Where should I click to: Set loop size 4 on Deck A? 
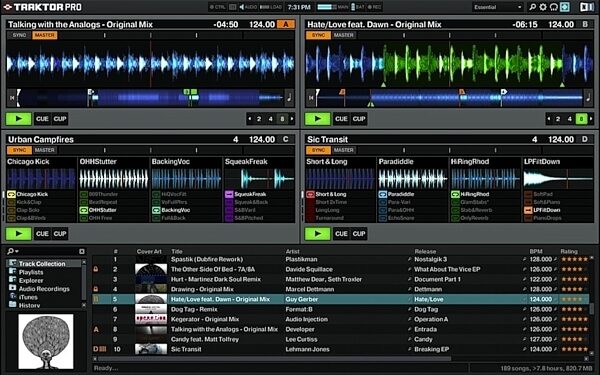pyautogui.click(x=271, y=119)
